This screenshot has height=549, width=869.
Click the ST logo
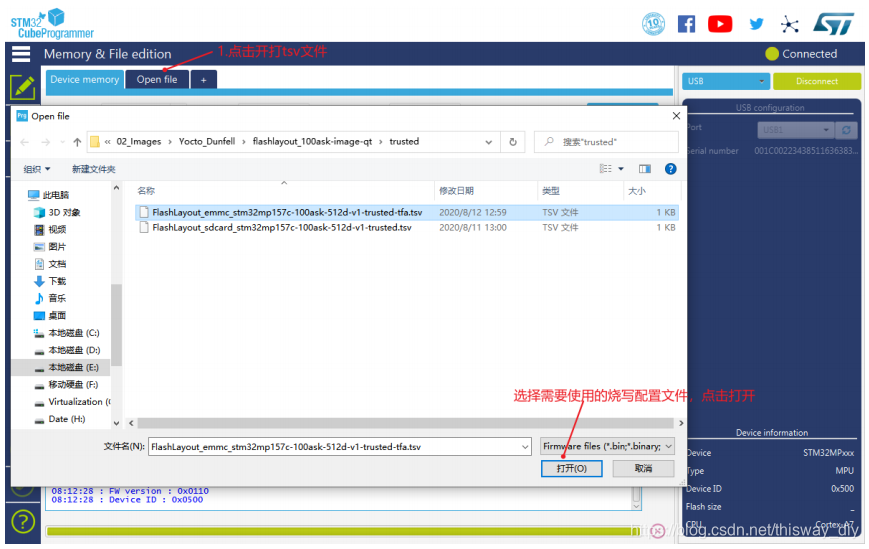pos(834,24)
